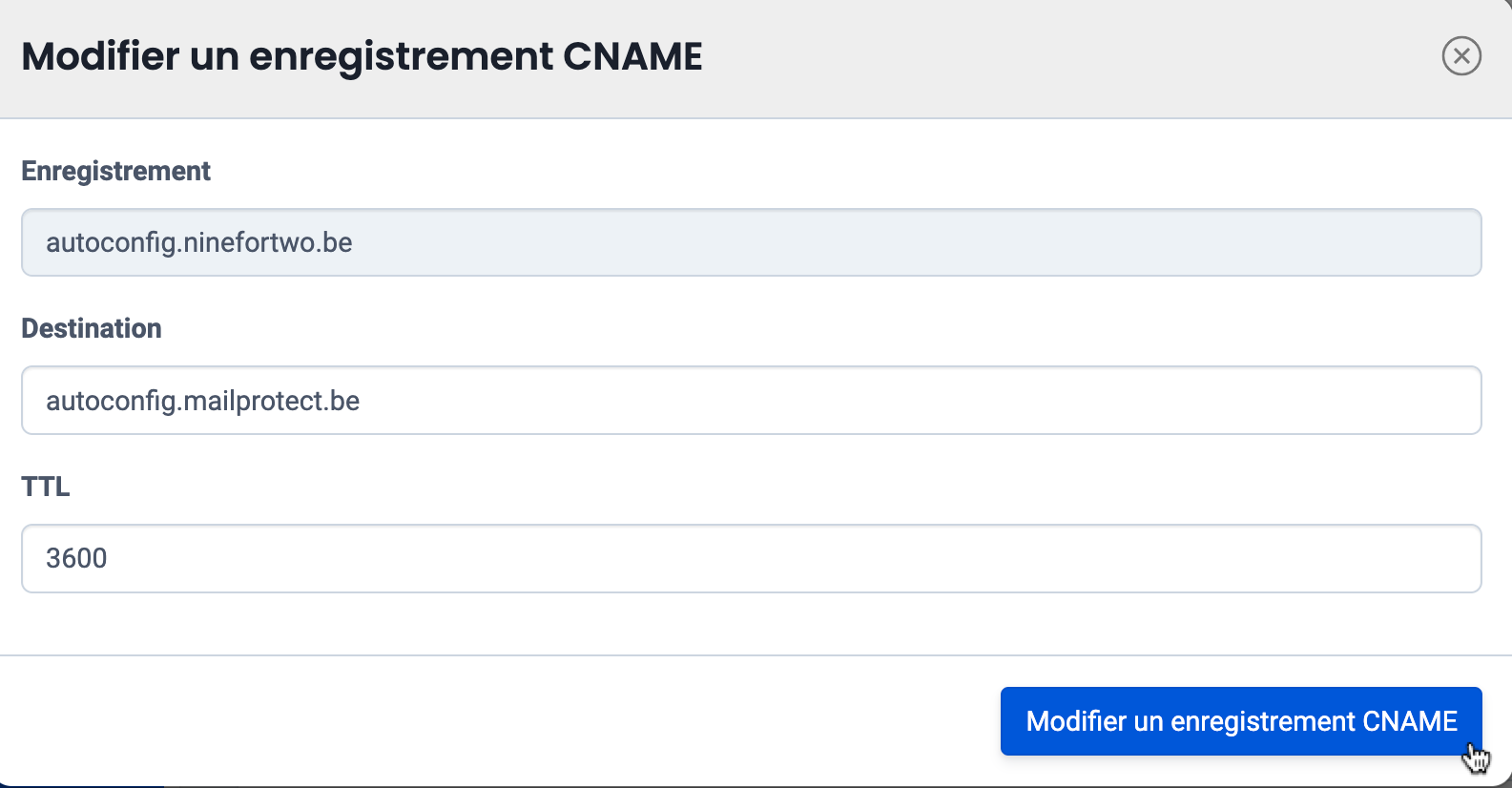
Task: Click the autoconfig.mailprotect.be text
Action: [x=202, y=401]
